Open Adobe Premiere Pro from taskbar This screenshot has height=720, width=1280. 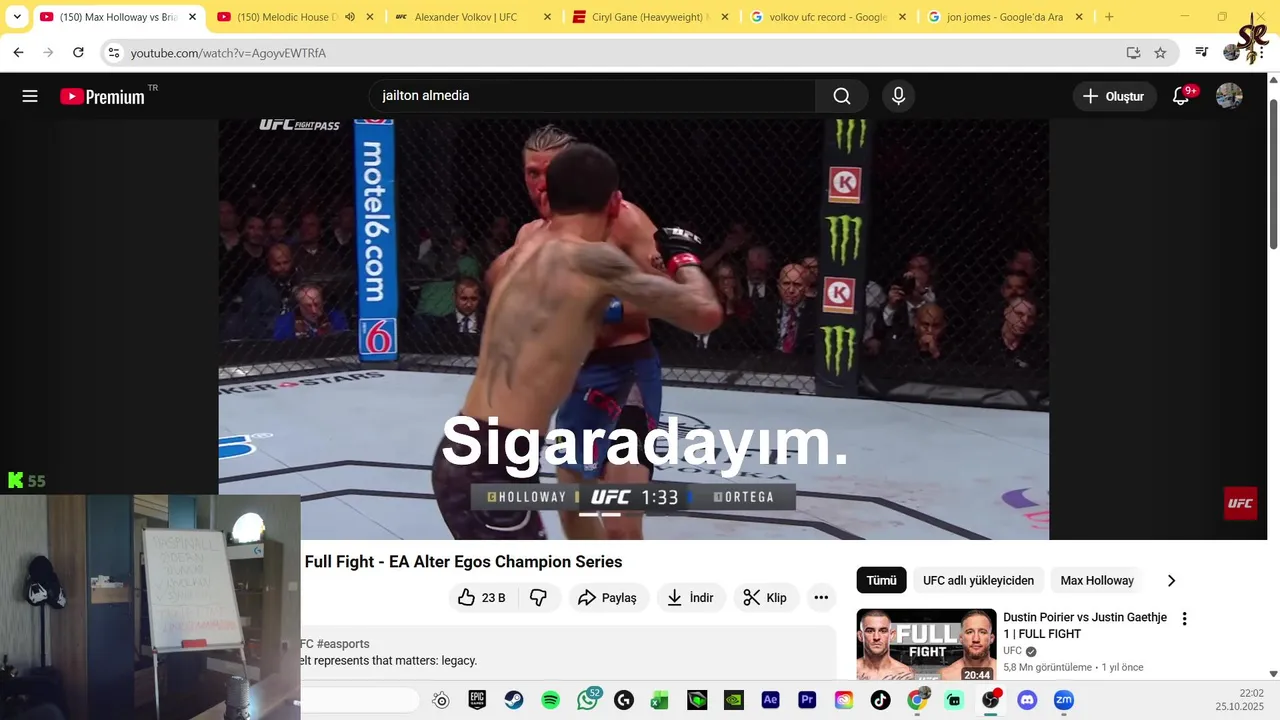[807, 700]
